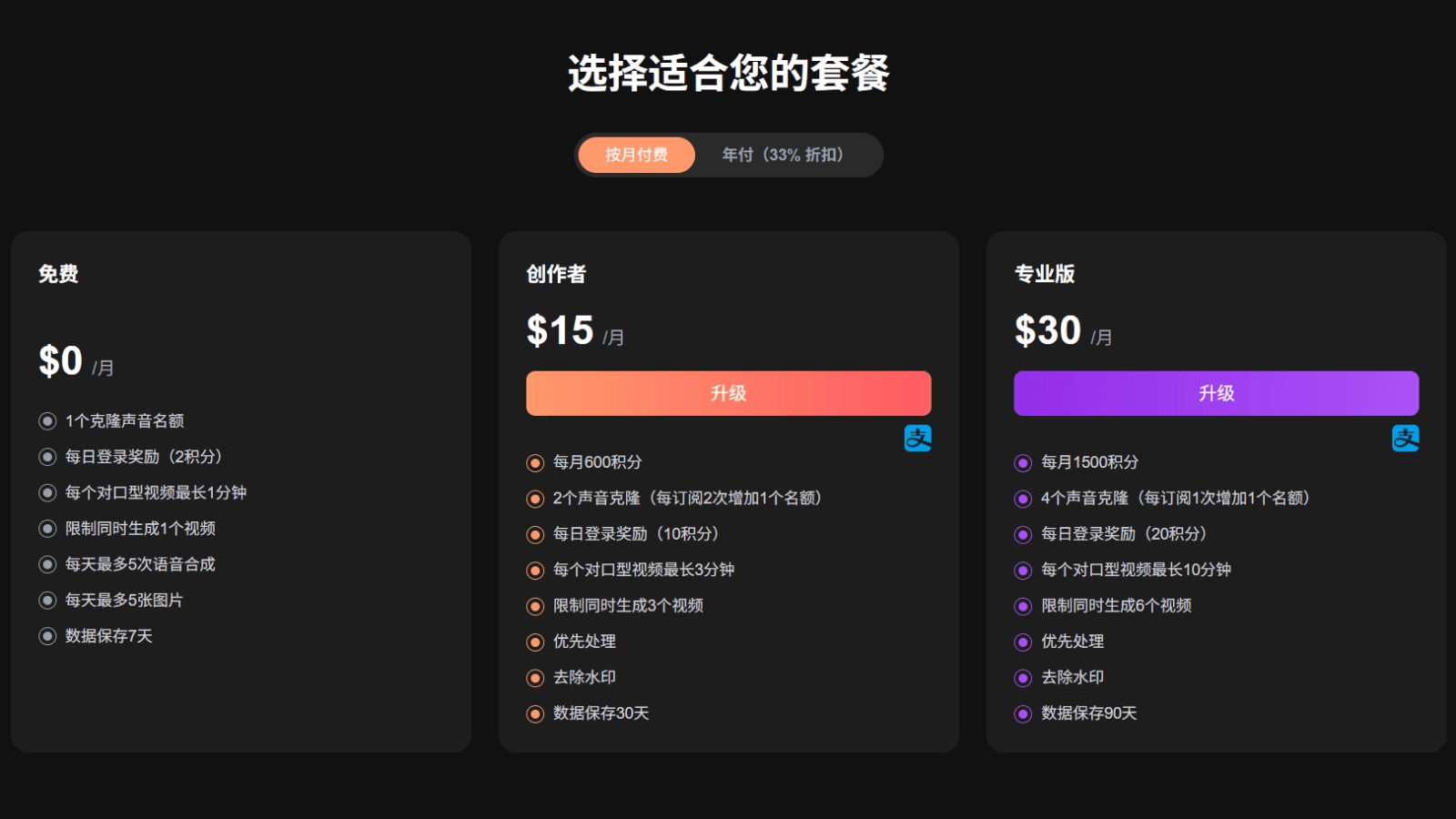Click bullet icon beside 数据保存7天
Screen dimensions: 1456x819
pyautogui.click(x=47, y=636)
